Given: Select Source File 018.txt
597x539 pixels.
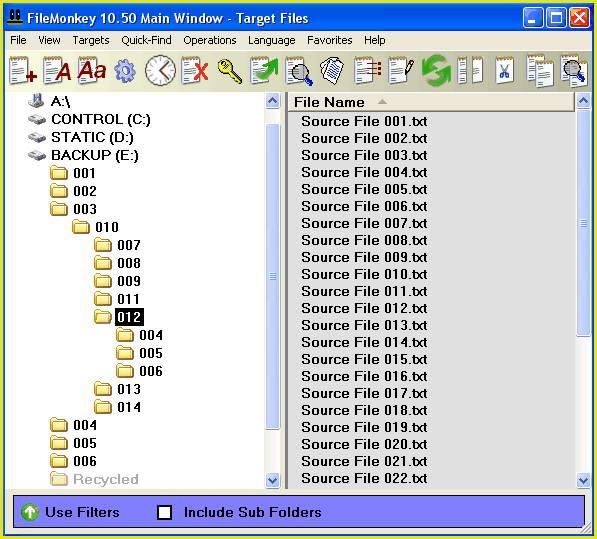Looking at the screenshot, I should (x=364, y=410).
